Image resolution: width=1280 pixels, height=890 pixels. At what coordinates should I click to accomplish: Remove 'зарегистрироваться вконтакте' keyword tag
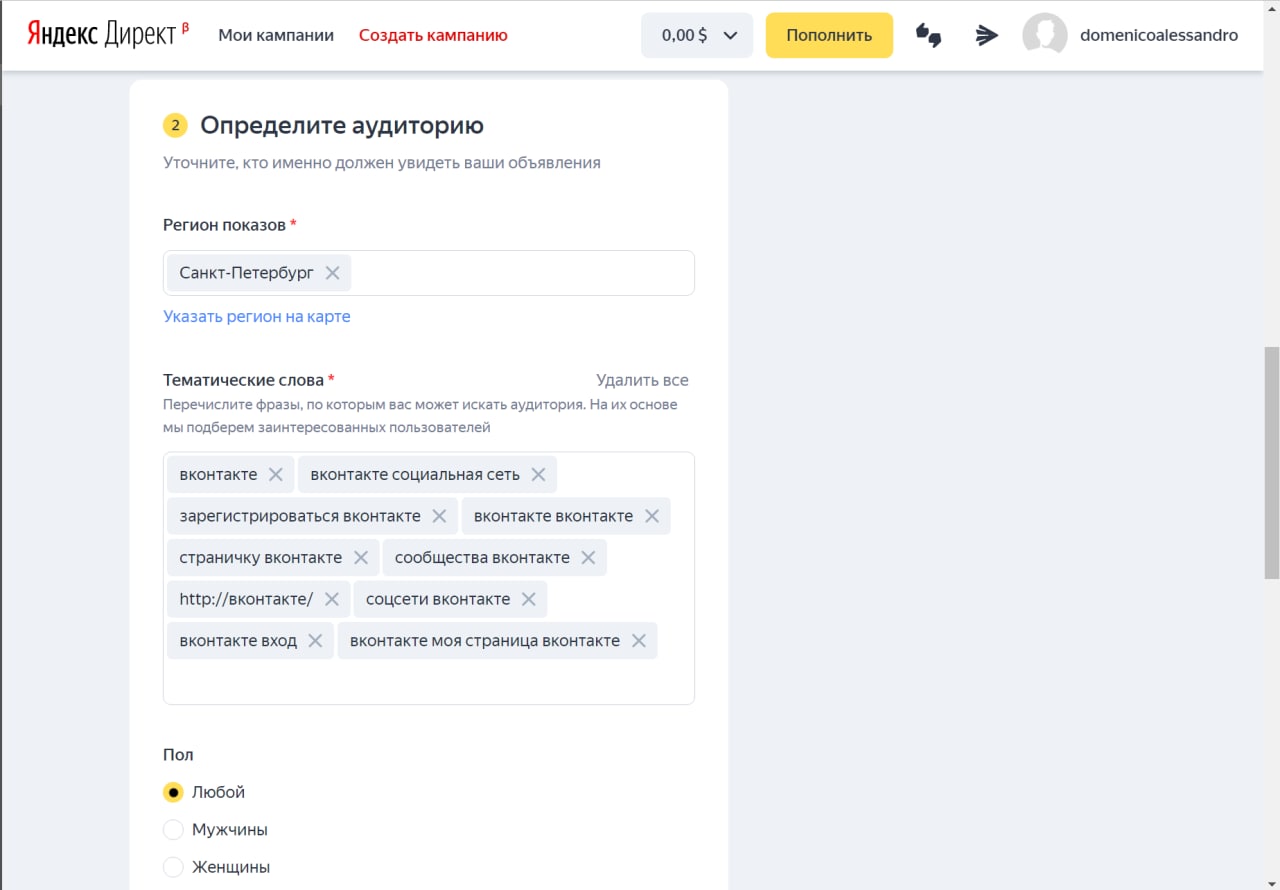pos(439,516)
